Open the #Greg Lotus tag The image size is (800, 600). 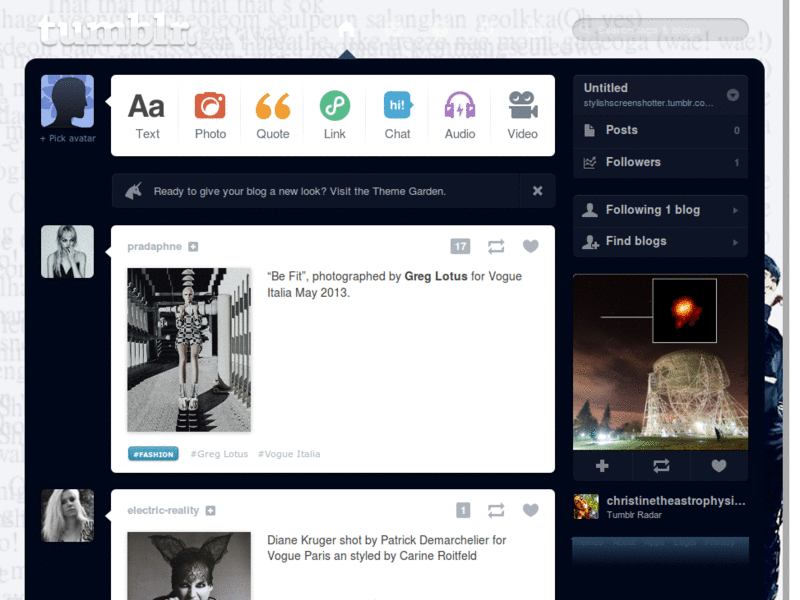pyautogui.click(x=219, y=454)
